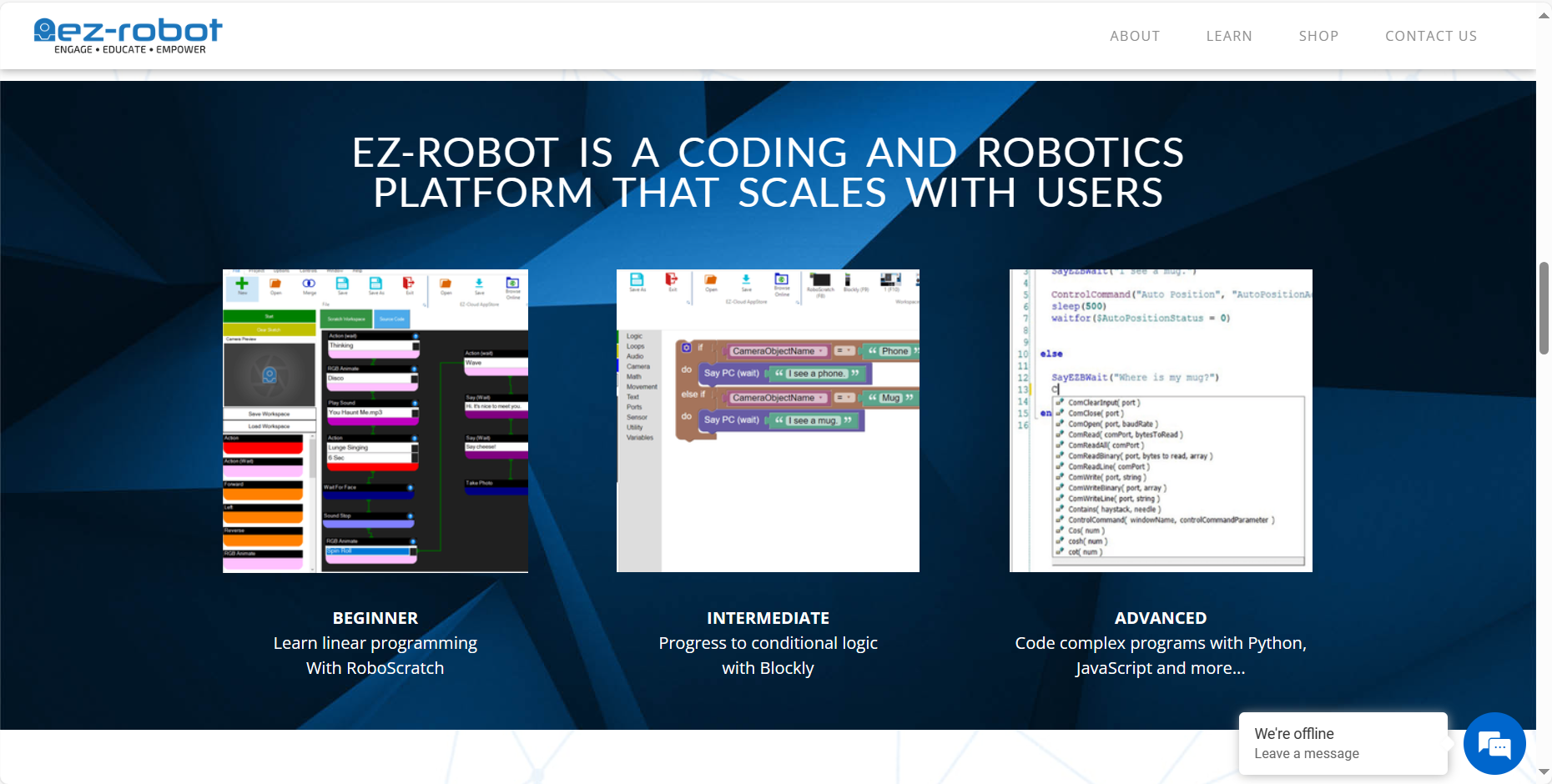Toggle the checkbox beside the Thinking action

pos(415,345)
